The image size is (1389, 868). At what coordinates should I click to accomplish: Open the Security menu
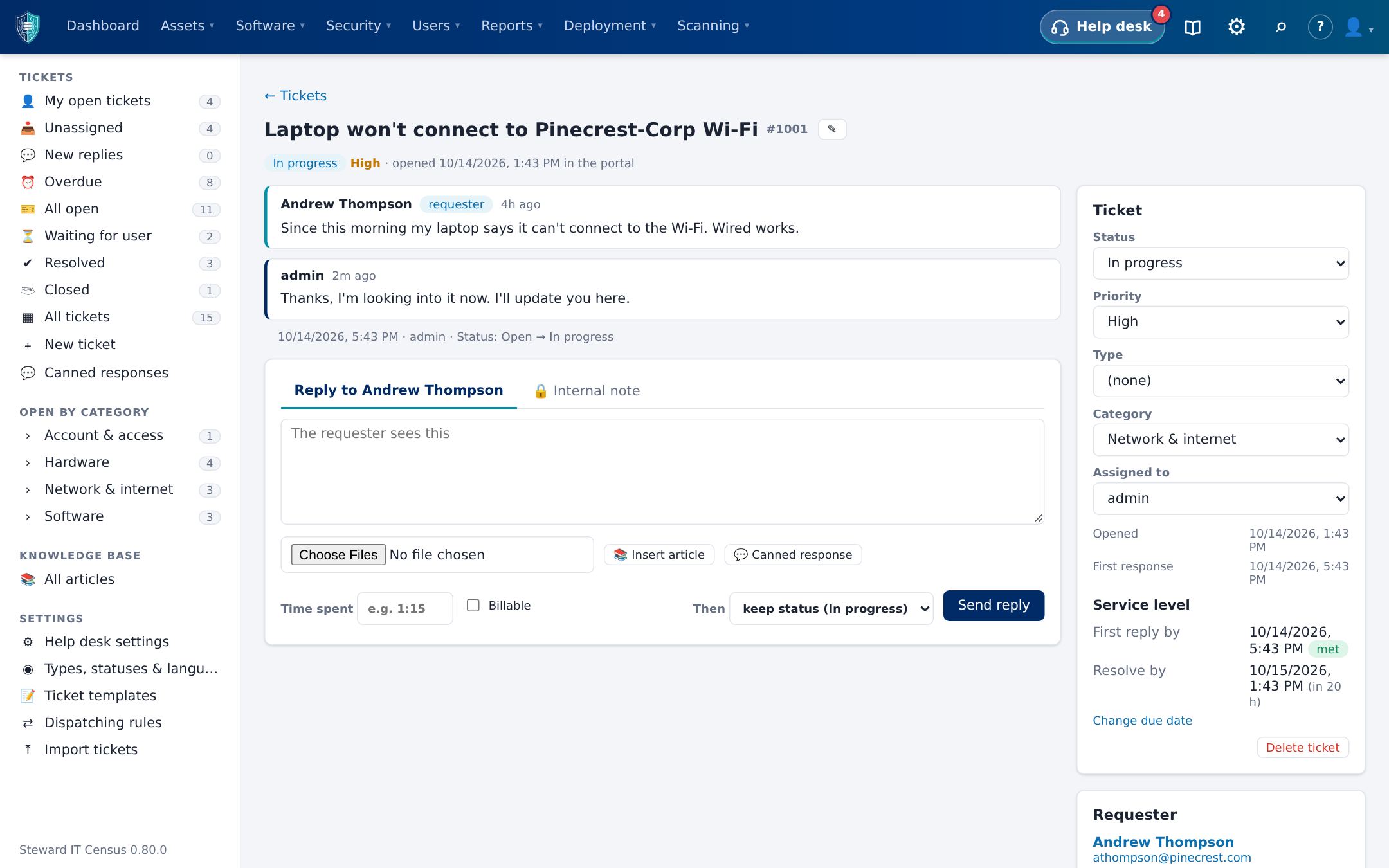click(358, 26)
